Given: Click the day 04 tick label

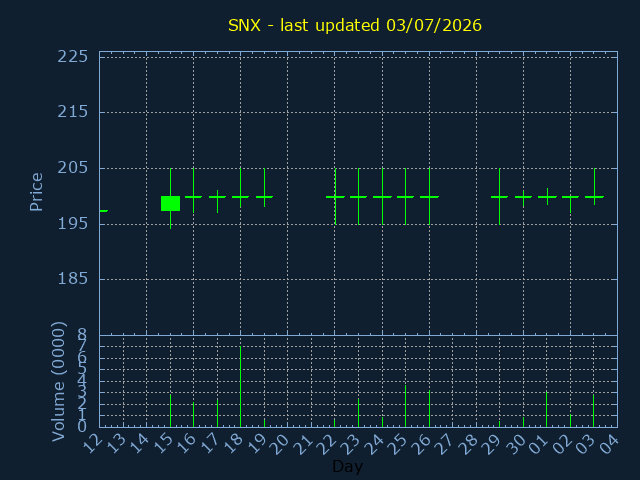Looking at the screenshot, I should click(x=609, y=443).
